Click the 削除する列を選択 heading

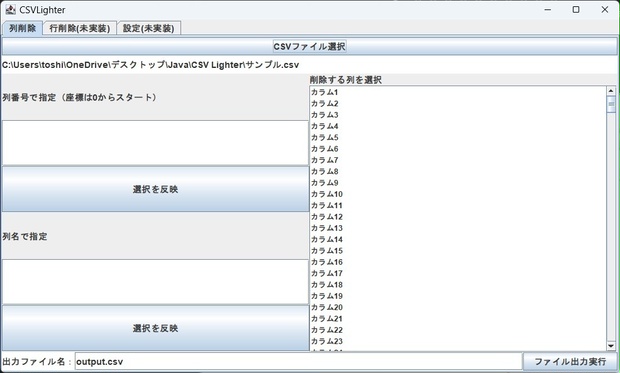coord(346,80)
